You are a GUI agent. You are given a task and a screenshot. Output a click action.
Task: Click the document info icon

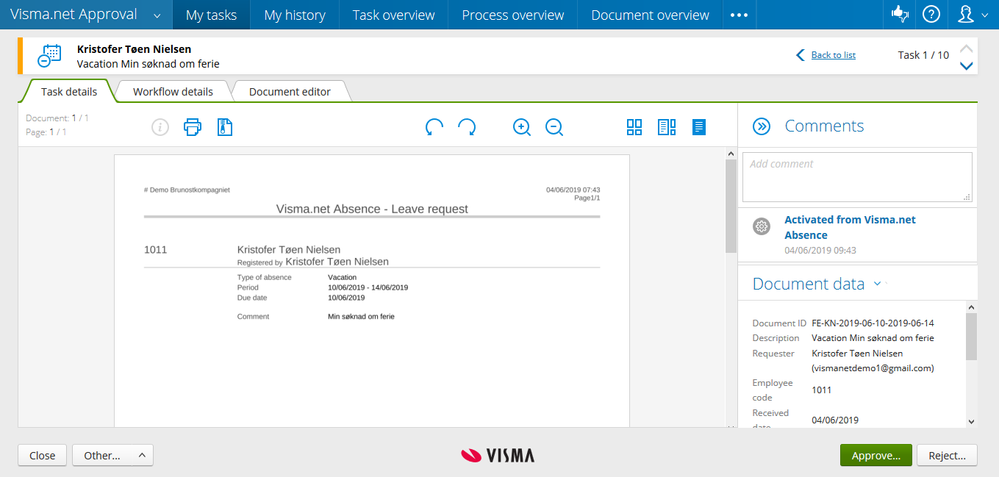160,127
